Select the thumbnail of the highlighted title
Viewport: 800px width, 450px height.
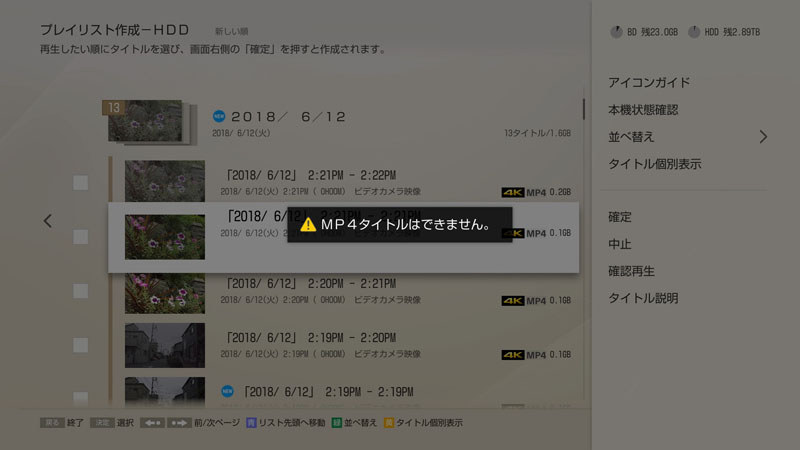click(x=165, y=237)
